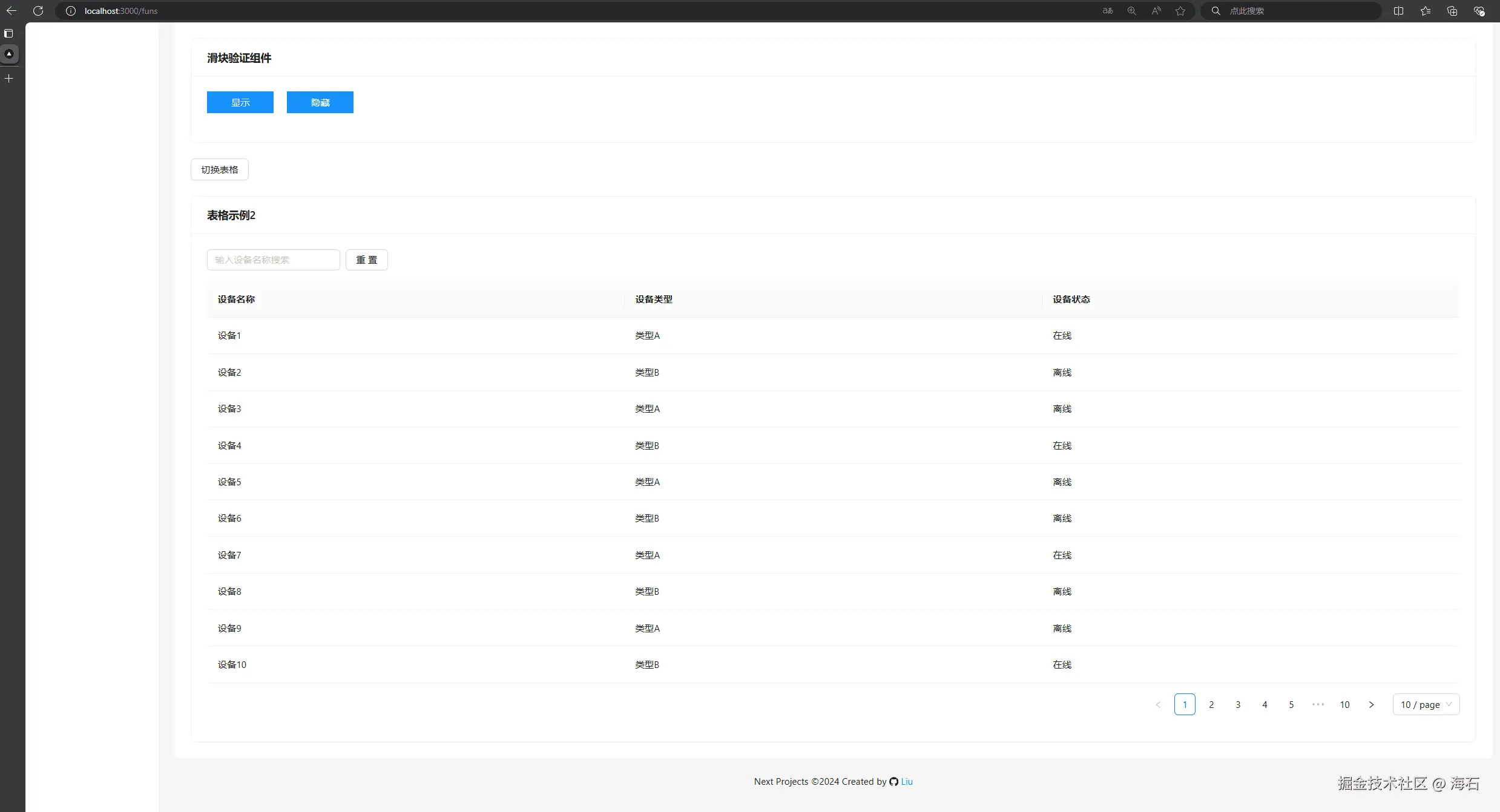Image resolution: width=1500 pixels, height=812 pixels.
Task: Activate the read aloud icon
Action: [1156, 11]
